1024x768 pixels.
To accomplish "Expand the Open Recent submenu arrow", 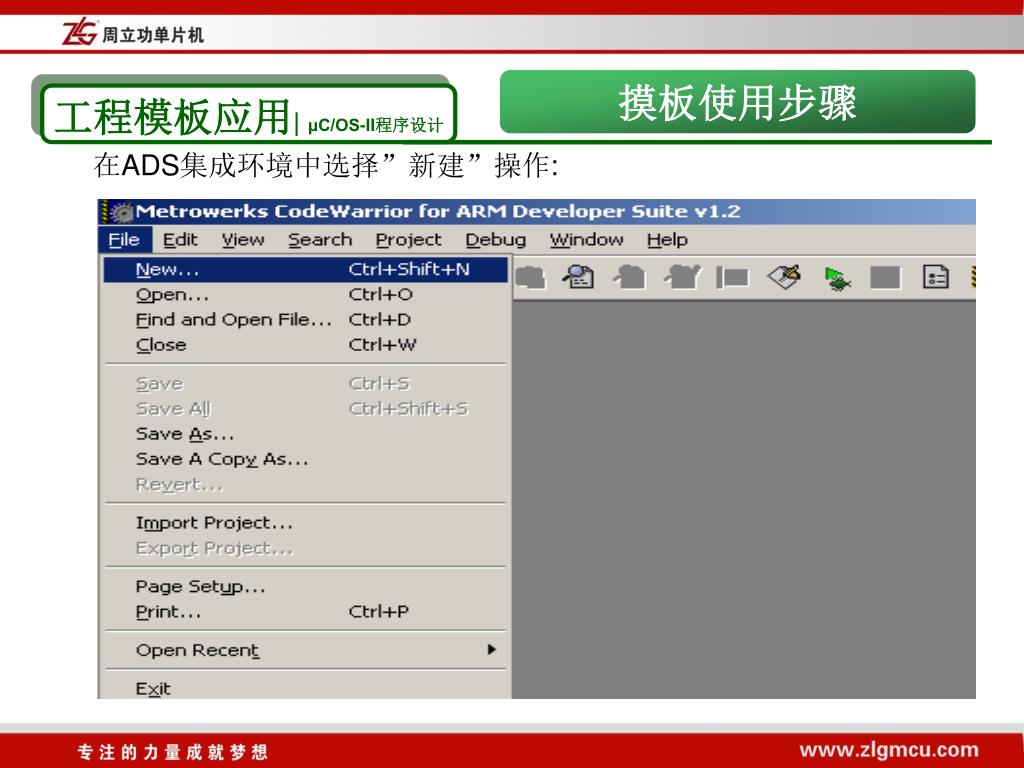I will click(x=492, y=649).
